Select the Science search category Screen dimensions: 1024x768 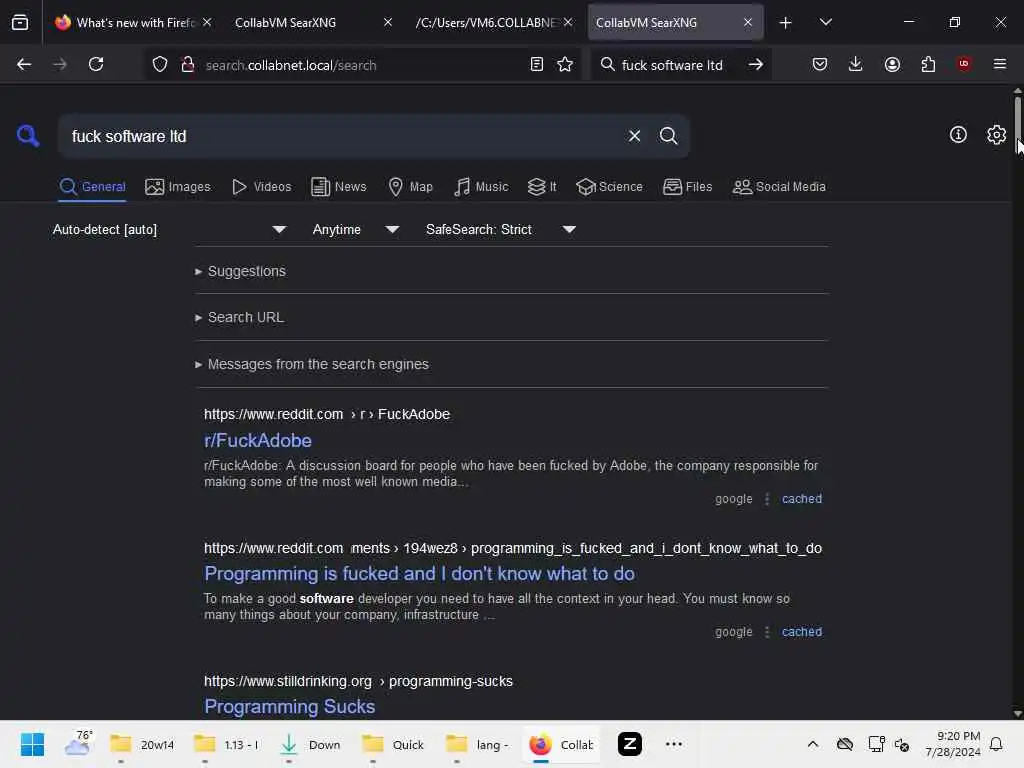609,187
